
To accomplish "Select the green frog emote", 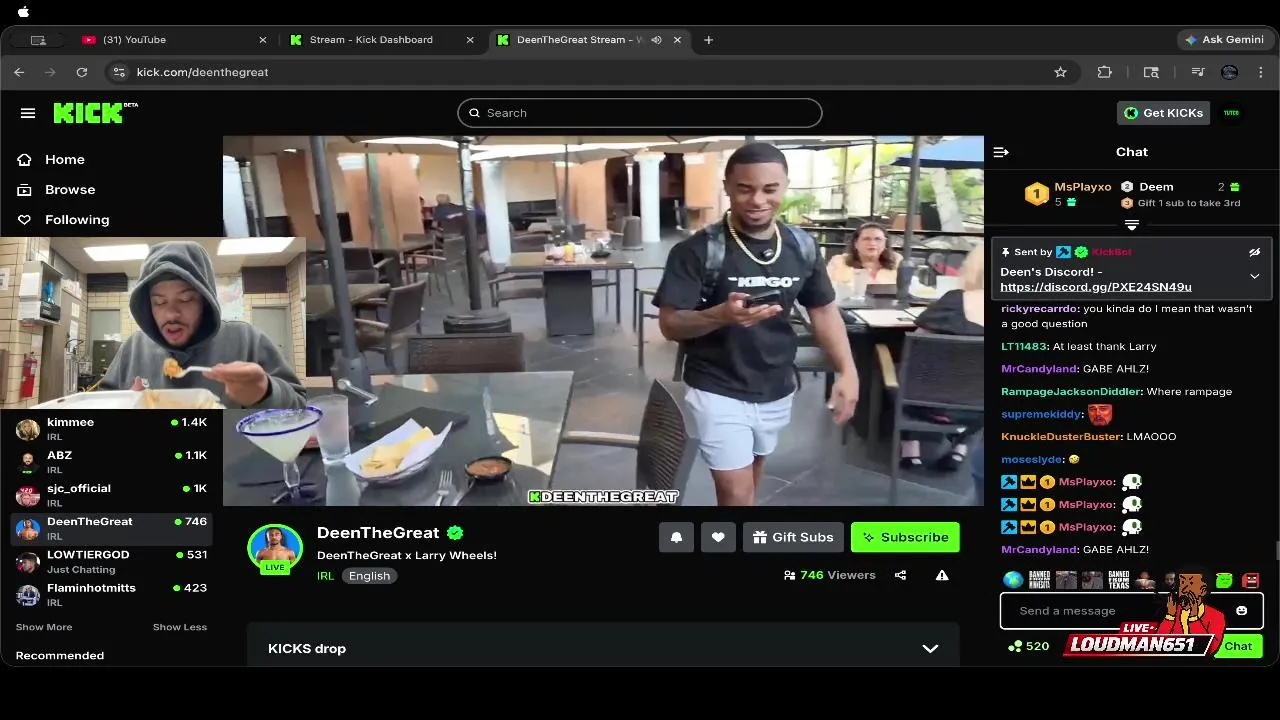I will [1224, 580].
